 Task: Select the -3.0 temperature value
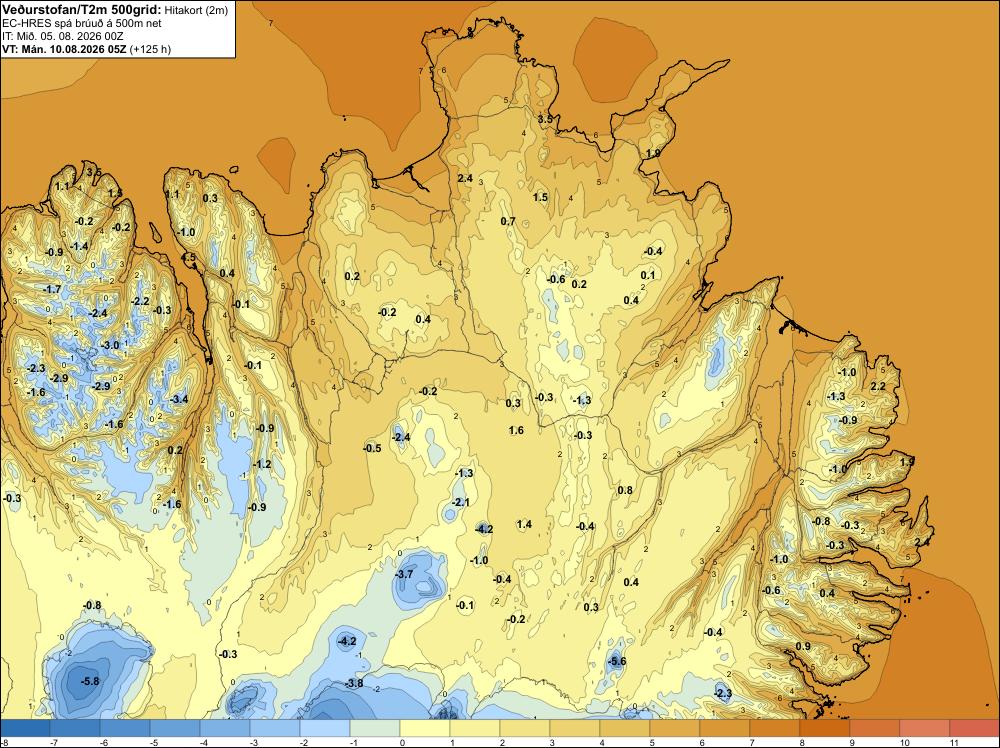(x=110, y=345)
